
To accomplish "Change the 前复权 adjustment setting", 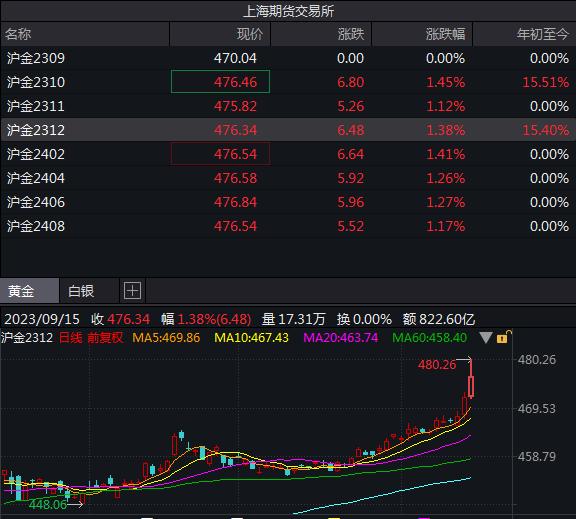I will [105, 338].
